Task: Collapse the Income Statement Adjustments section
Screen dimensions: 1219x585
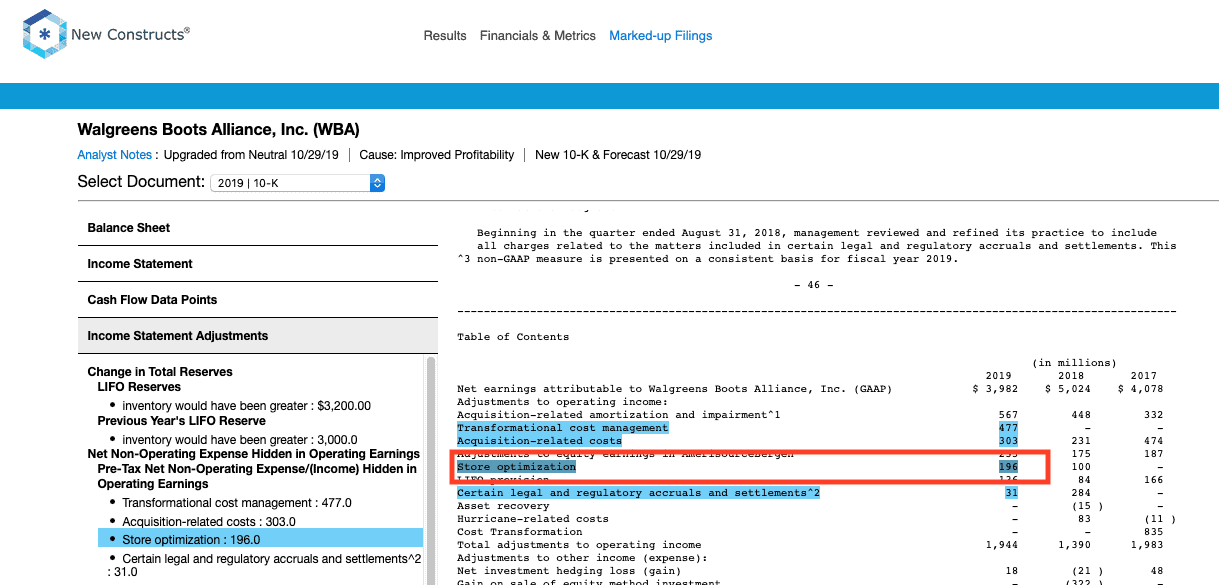Action: click(258, 336)
